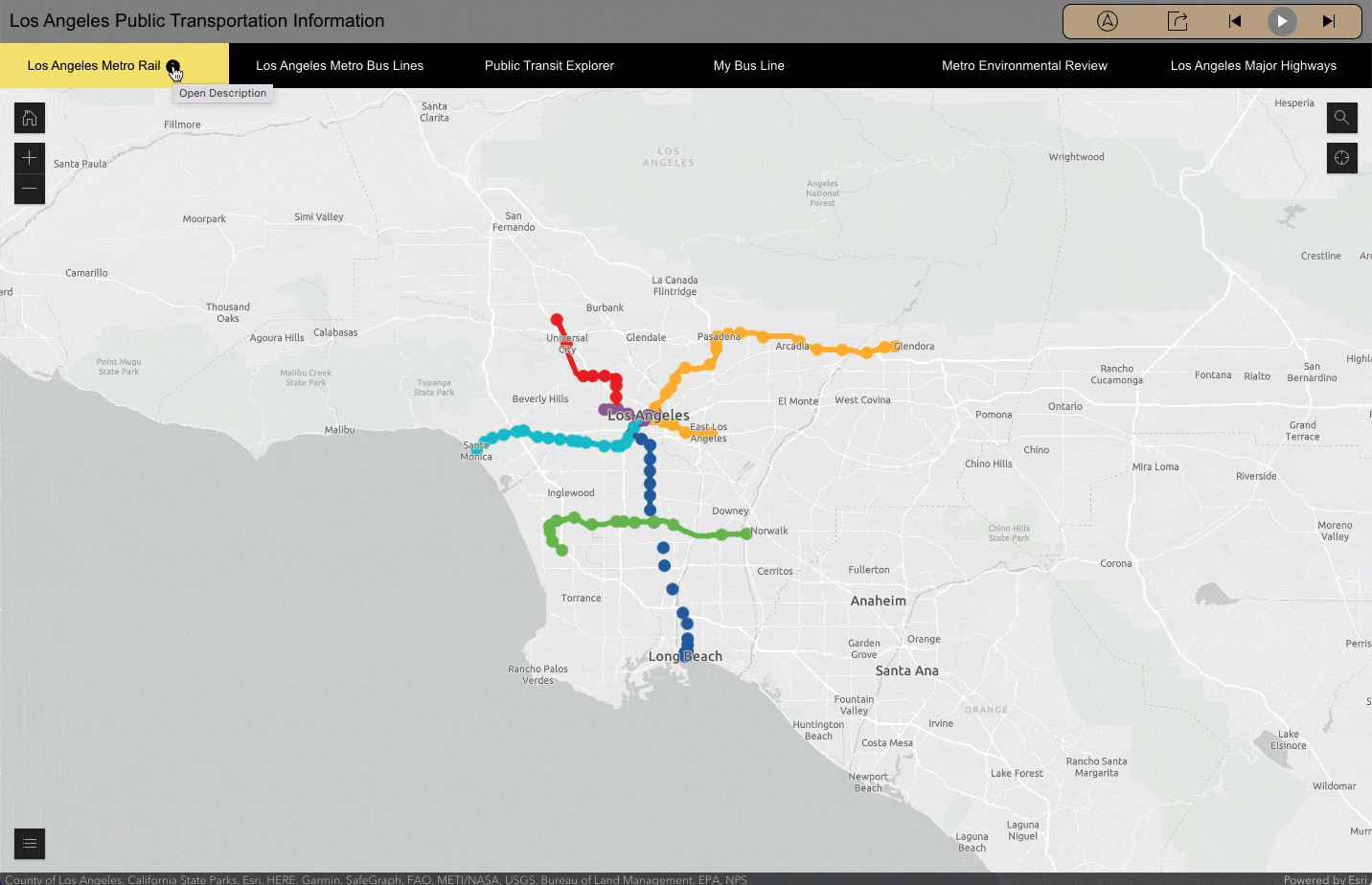Click the Garden Grove label on the map
This screenshot has height=885, width=1372.
click(x=863, y=649)
